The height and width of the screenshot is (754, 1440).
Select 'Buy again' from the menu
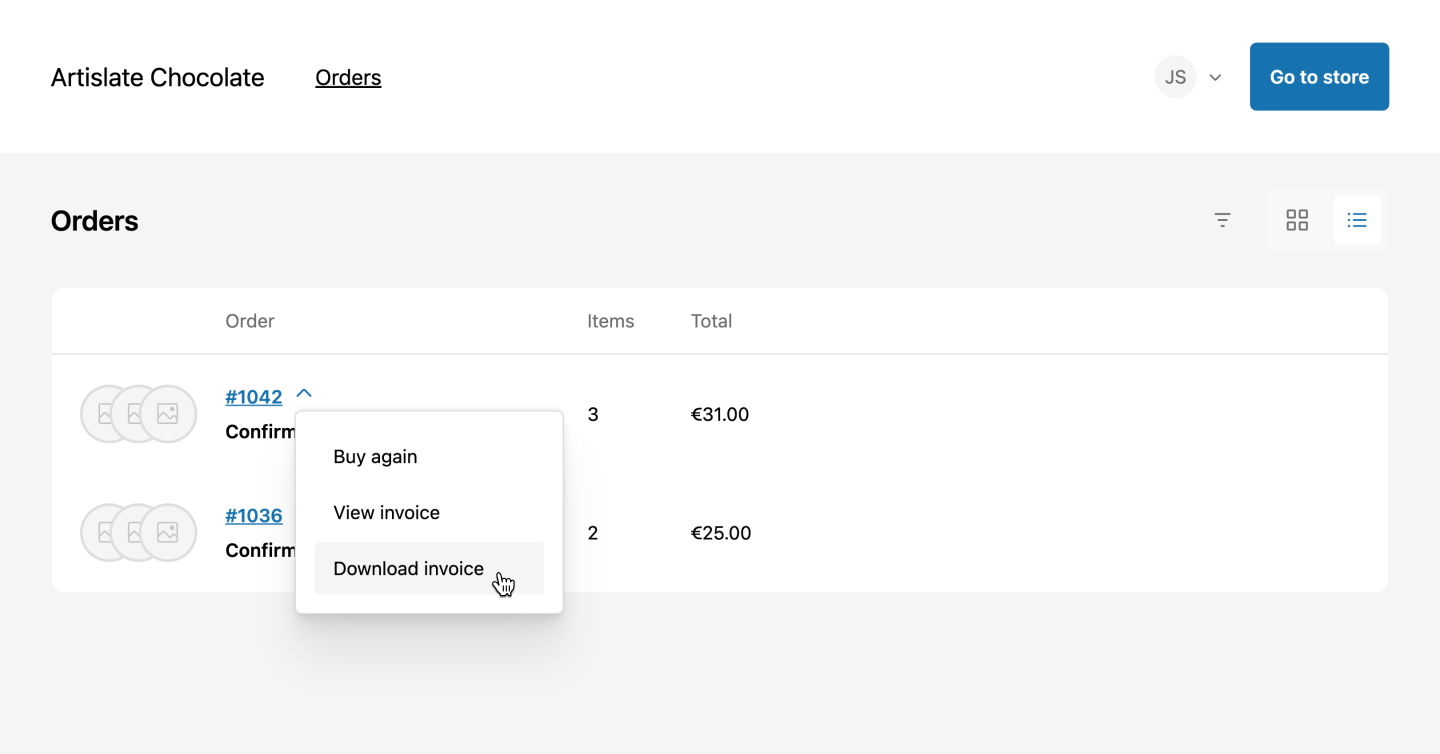coord(375,456)
